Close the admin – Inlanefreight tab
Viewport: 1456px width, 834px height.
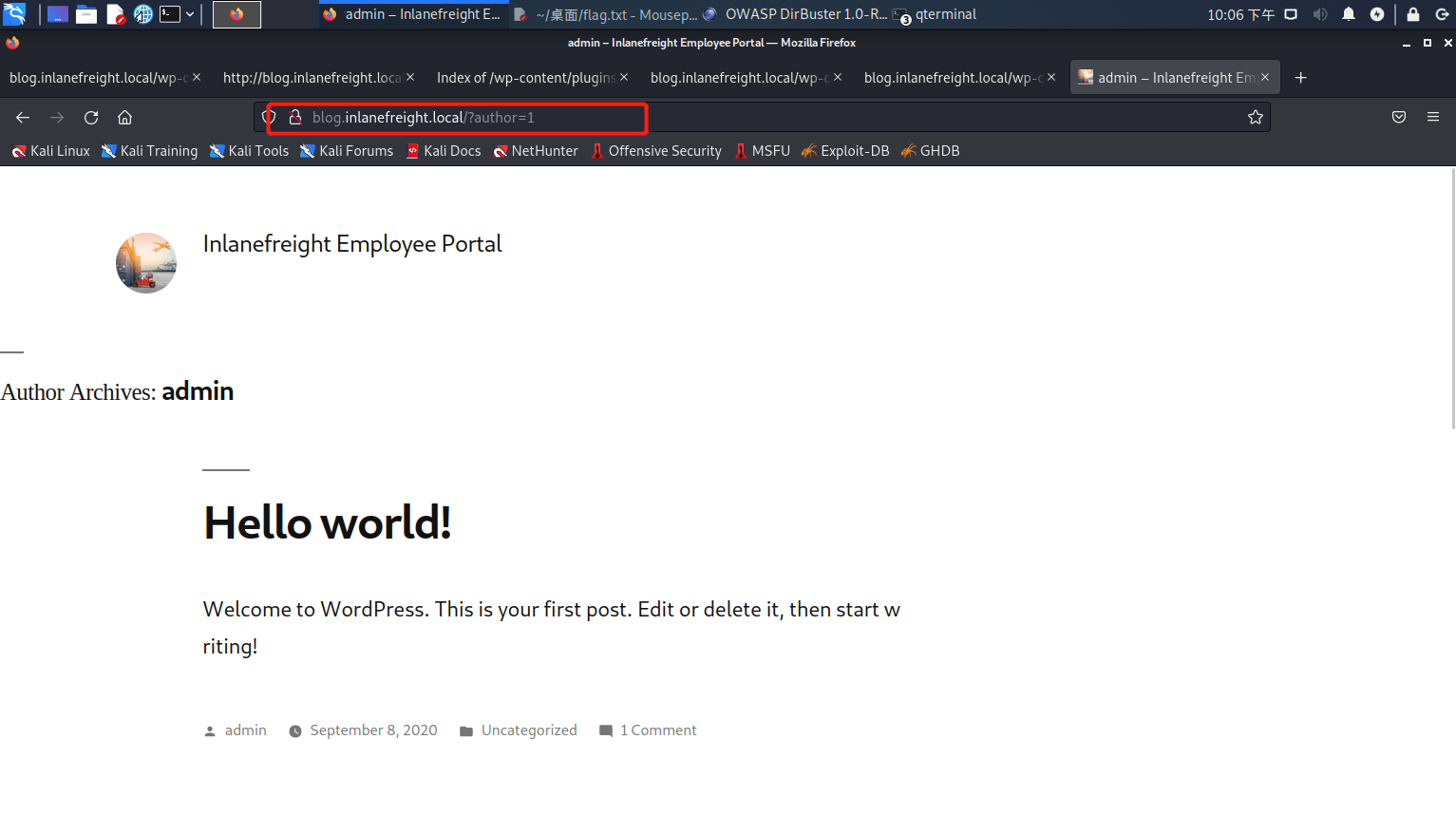tap(1265, 78)
